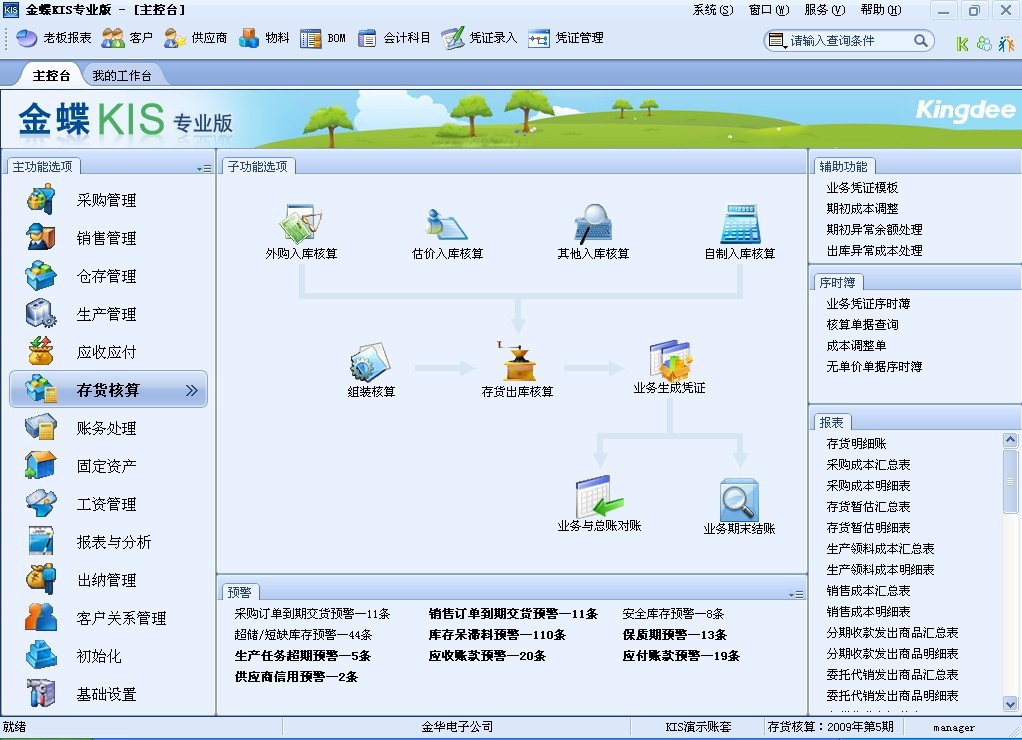
Task: Click the 报表 list scroll down arrow
Action: (x=1010, y=704)
